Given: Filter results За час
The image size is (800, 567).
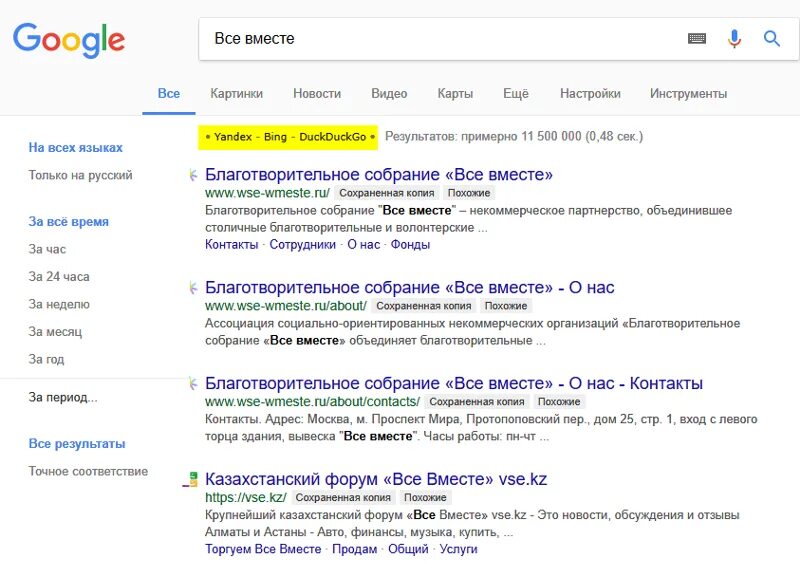Looking at the screenshot, I should coord(47,250).
